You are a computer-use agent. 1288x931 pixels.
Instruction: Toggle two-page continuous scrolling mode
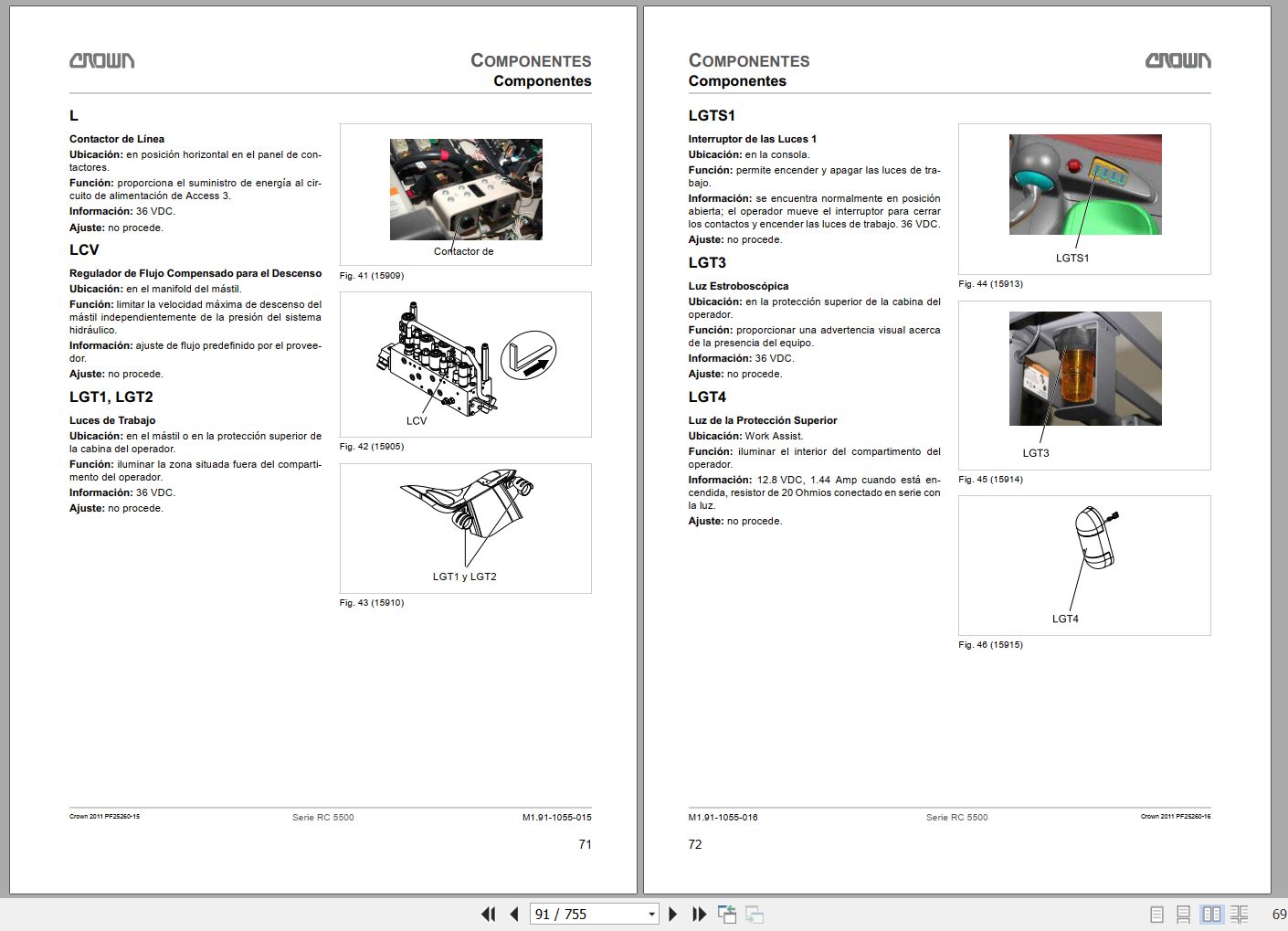click(x=1240, y=914)
